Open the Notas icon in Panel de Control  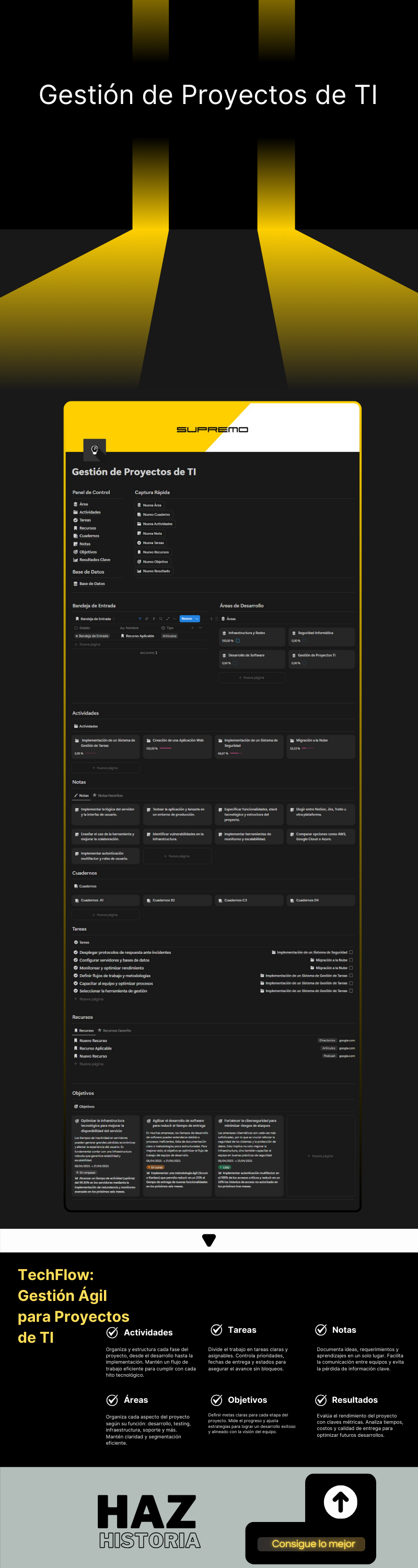point(75,544)
